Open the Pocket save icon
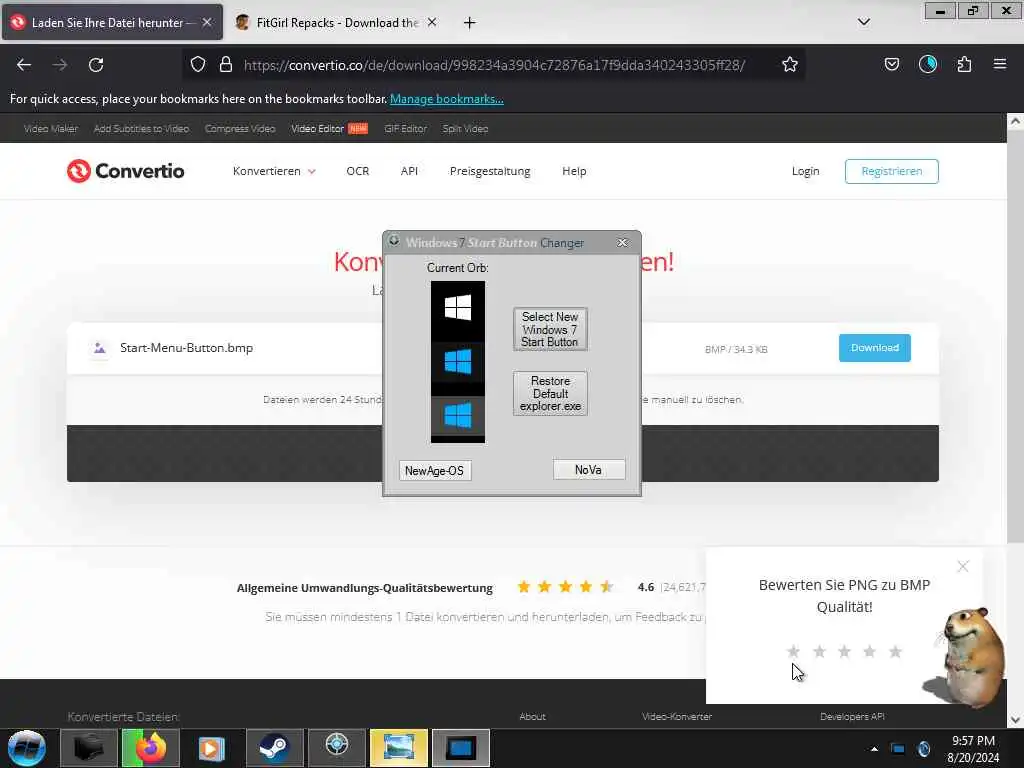The image size is (1024, 768). coord(891,64)
